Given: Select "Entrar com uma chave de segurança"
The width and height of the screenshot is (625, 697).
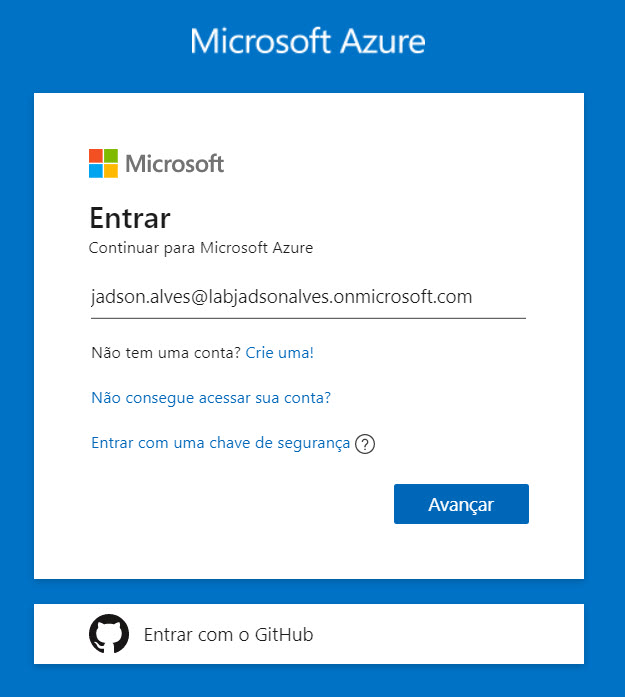Looking at the screenshot, I should tap(220, 443).
